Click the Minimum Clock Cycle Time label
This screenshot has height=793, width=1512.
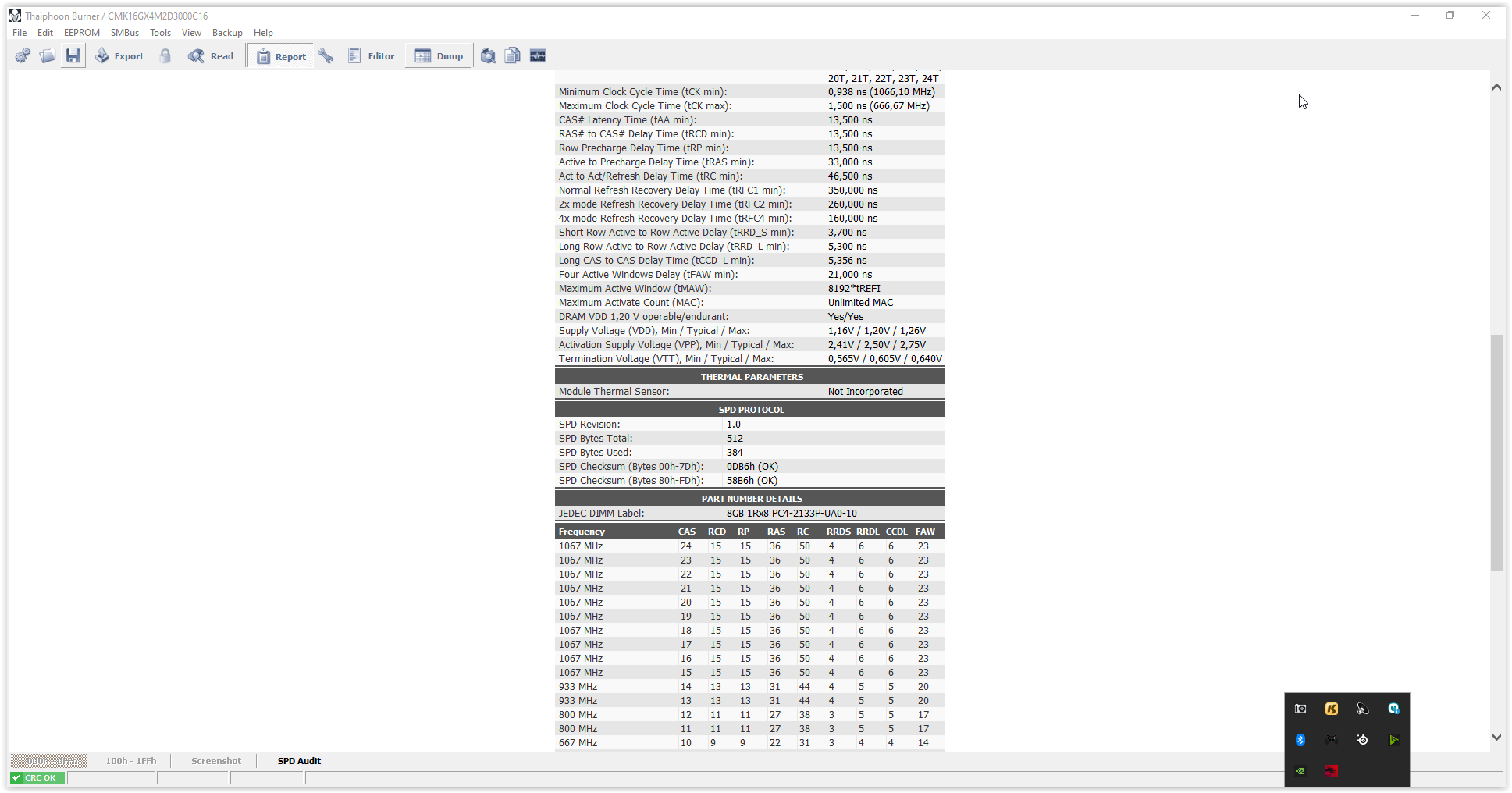point(642,92)
